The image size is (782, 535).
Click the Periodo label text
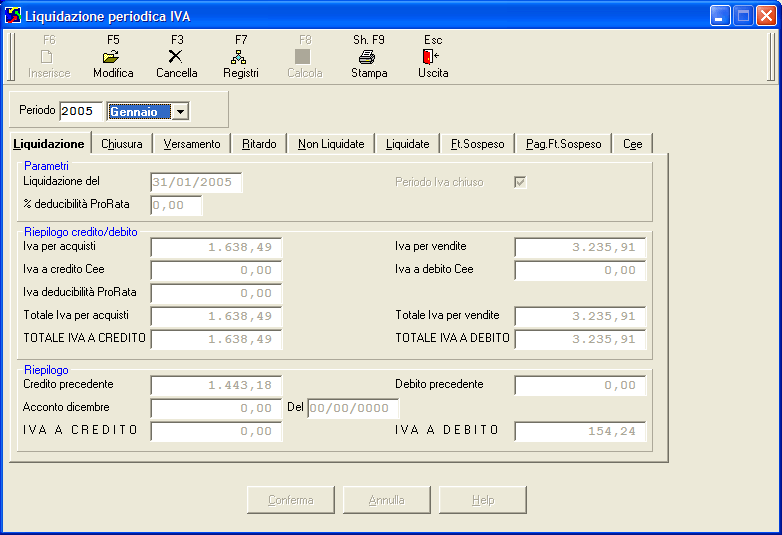(37, 110)
